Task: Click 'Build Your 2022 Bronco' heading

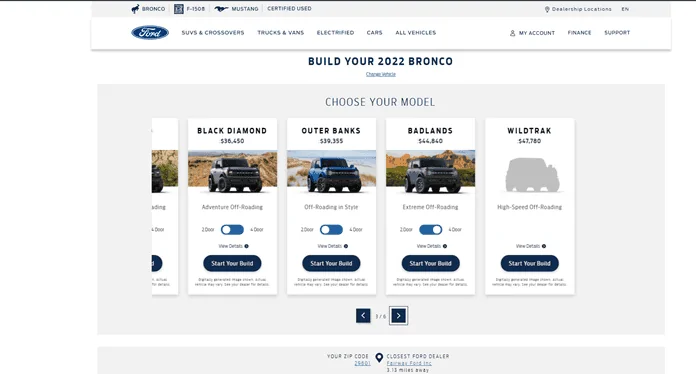Action: click(380, 61)
